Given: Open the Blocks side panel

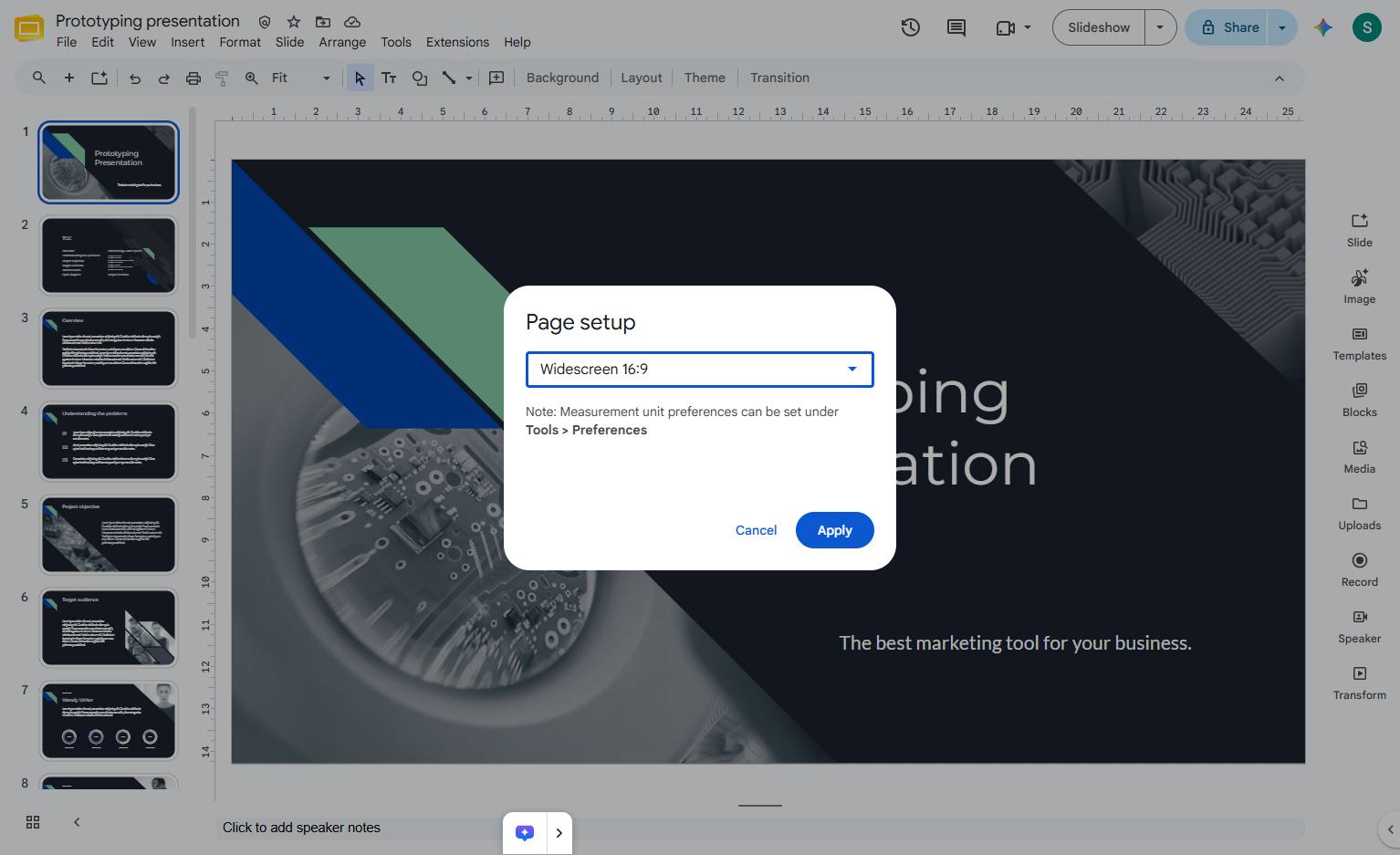Looking at the screenshot, I should (1359, 400).
